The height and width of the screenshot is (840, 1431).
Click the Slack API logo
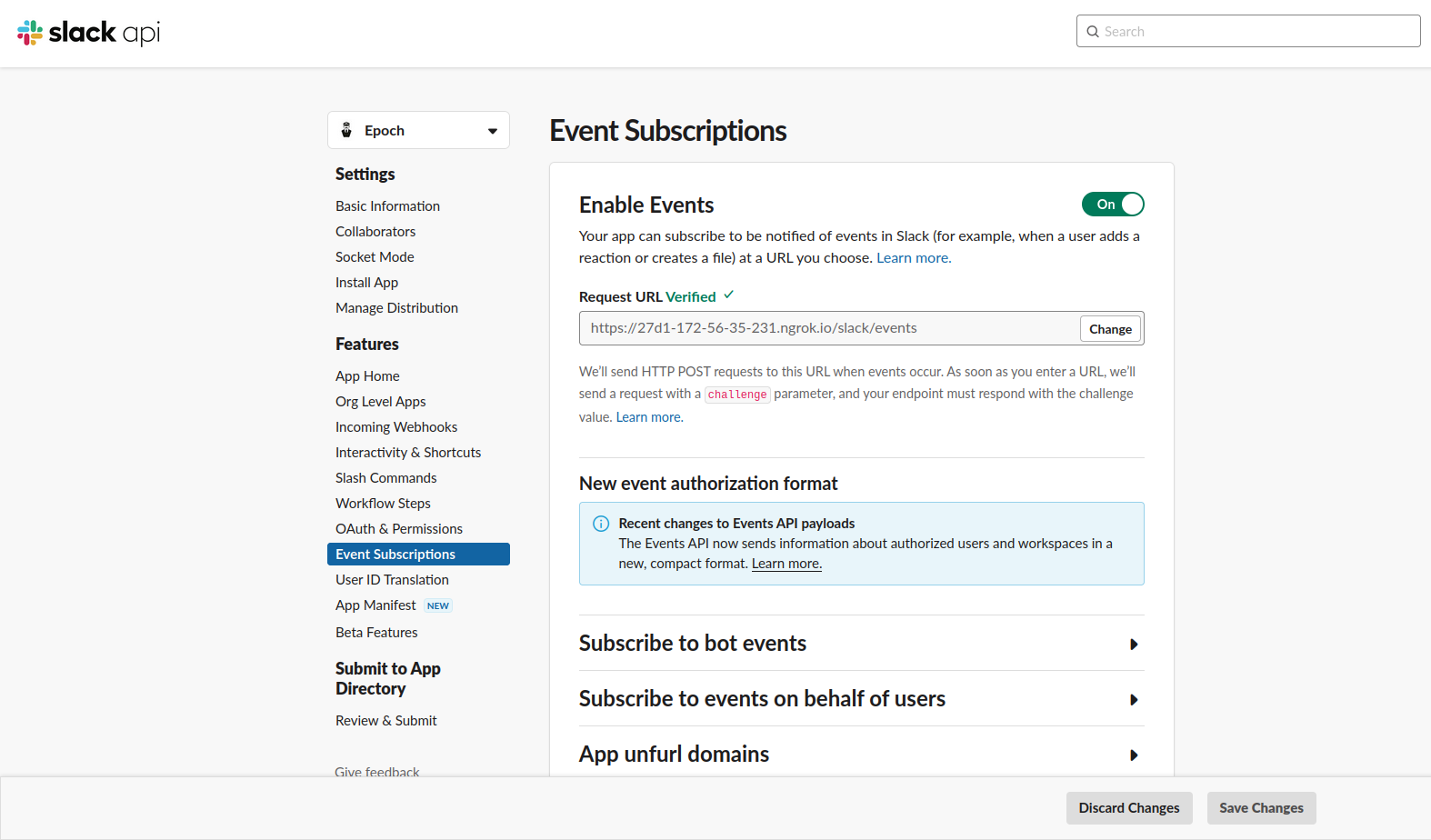click(x=88, y=33)
